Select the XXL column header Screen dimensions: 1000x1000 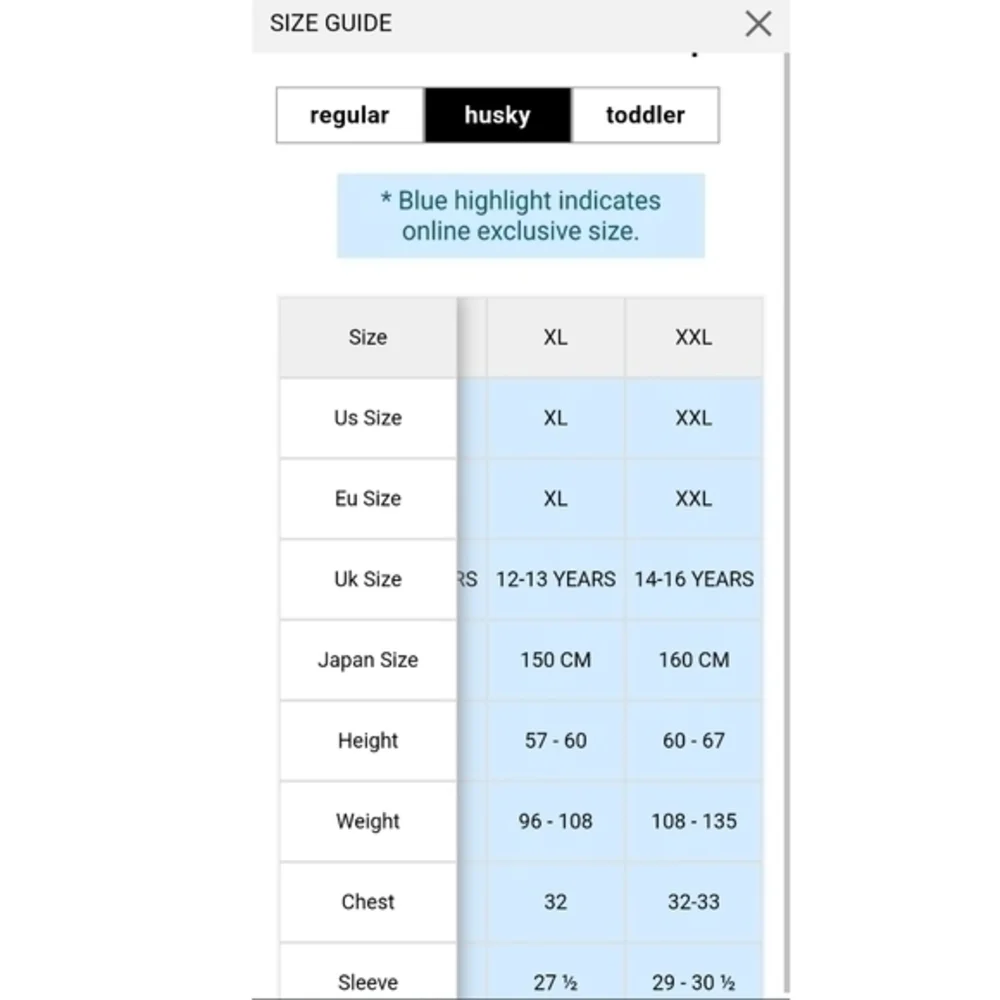pyautogui.click(x=694, y=337)
